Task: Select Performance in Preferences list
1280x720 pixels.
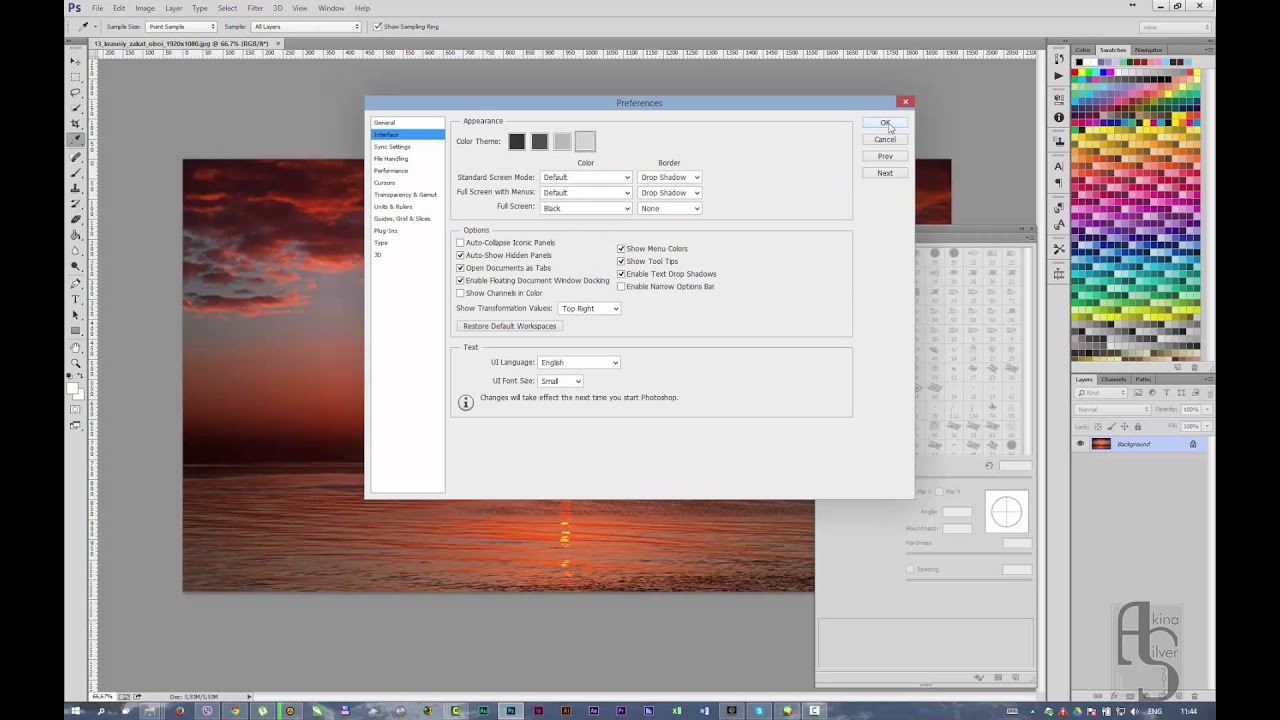Action: pyautogui.click(x=391, y=171)
